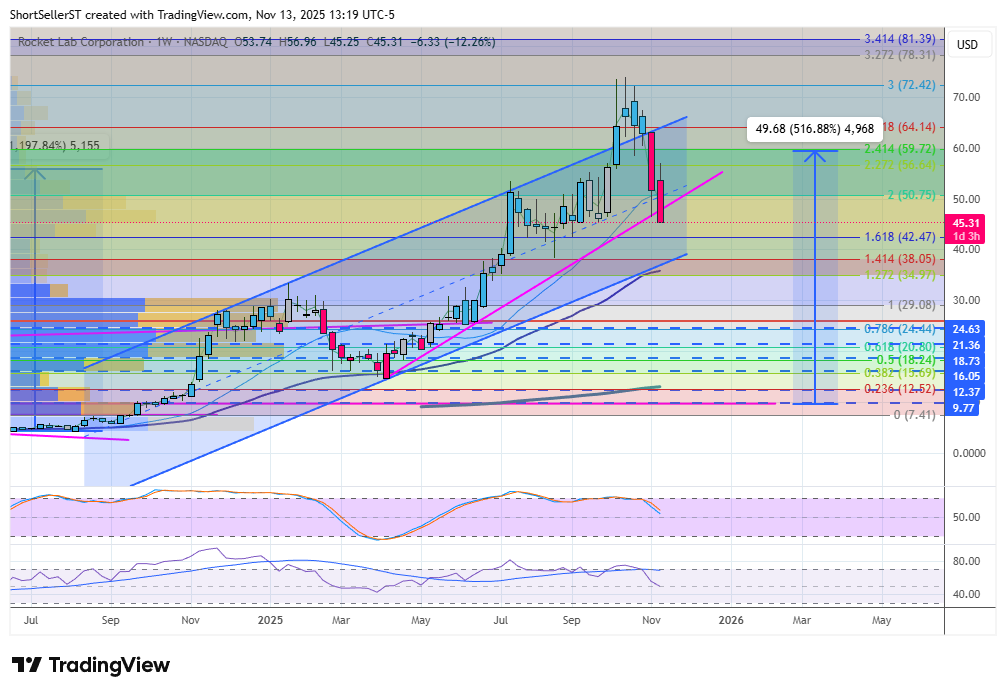Select the Fibonacci level 0.618 (20.80) label
The image size is (1006, 695).
click(899, 347)
